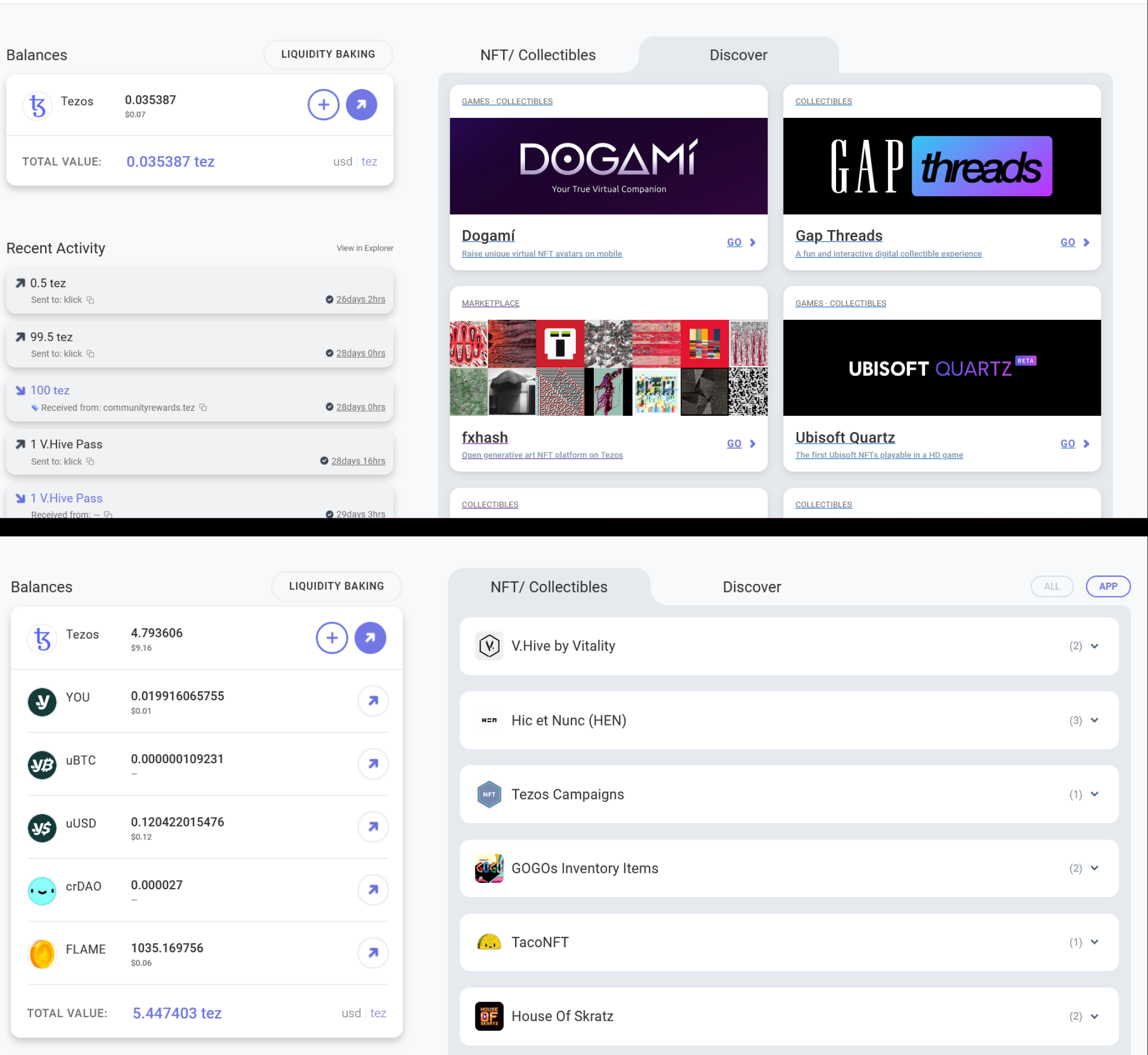Viewport: 1148px width, 1055px height.
Task: Click View in Explorer link
Action: (x=365, y=248)
